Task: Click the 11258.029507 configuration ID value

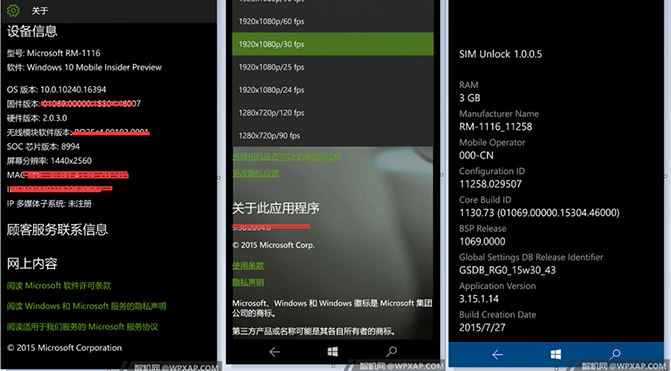Action: pyautogui.click(x=490, y=184)
